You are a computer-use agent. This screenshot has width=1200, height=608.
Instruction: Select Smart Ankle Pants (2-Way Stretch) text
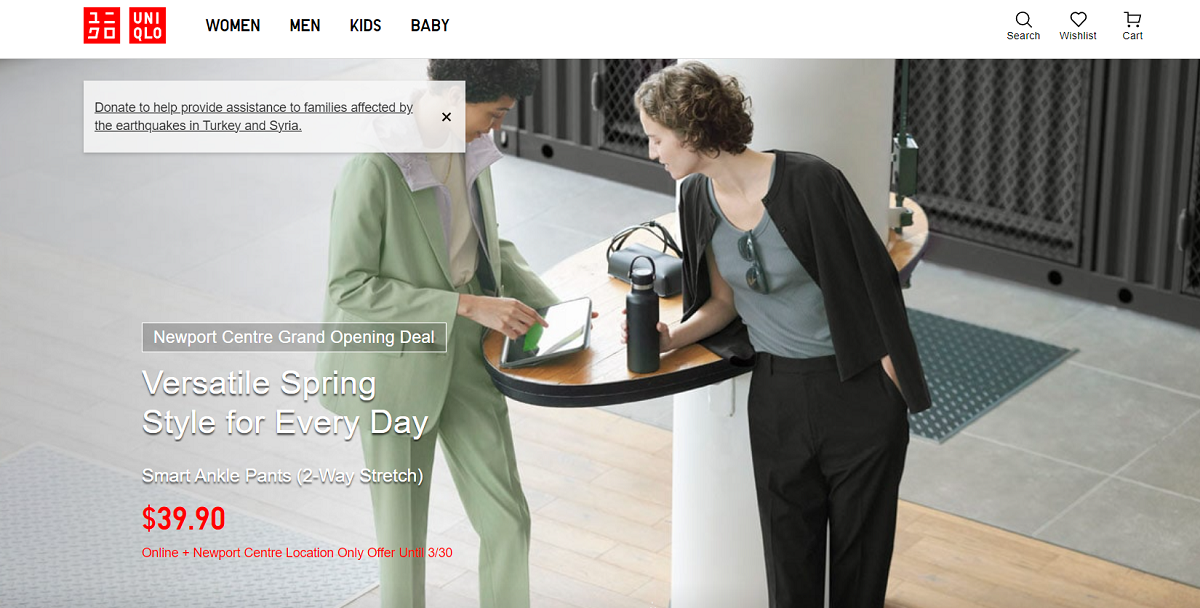tap(283, 476)
